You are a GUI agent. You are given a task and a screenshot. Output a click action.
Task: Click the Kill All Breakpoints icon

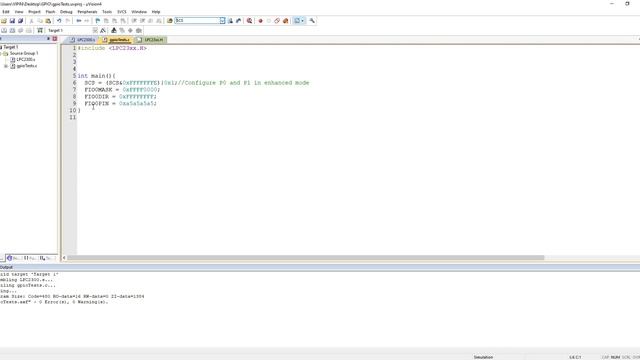coord(286,21)
